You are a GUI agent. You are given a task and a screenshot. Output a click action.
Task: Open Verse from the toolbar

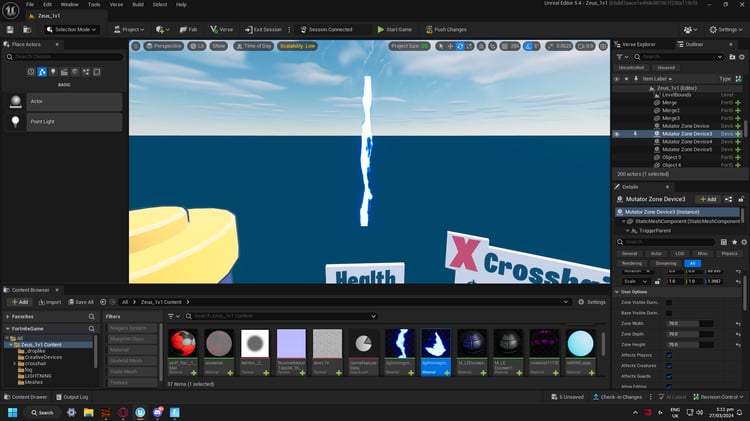(221, 30)
